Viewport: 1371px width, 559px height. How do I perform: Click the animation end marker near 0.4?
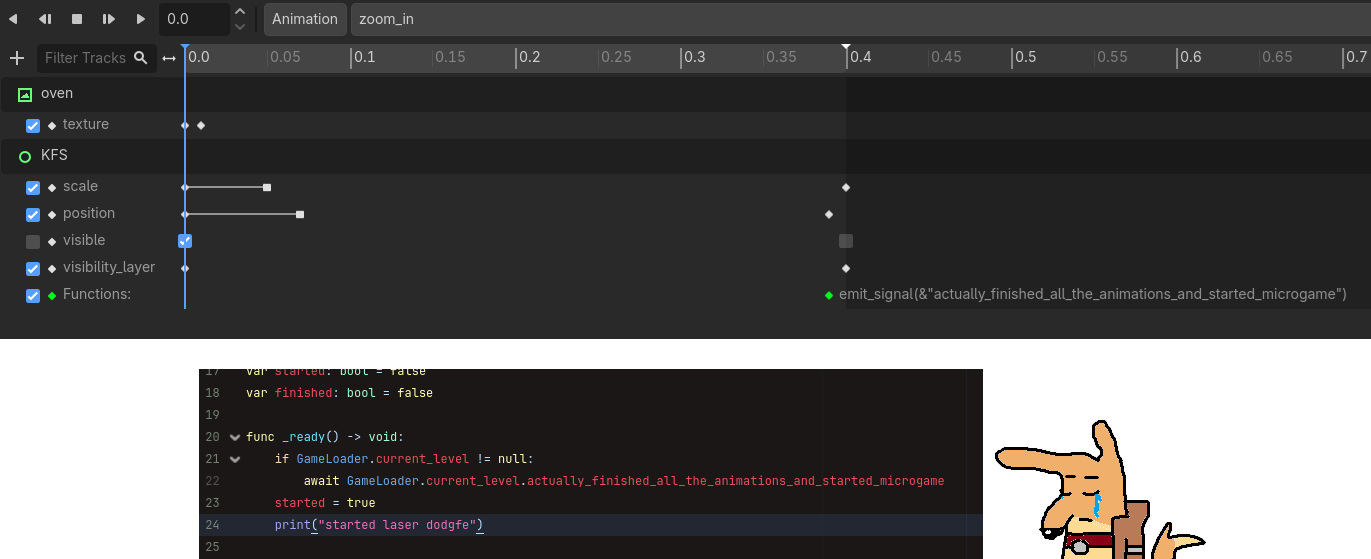(846, 48)
